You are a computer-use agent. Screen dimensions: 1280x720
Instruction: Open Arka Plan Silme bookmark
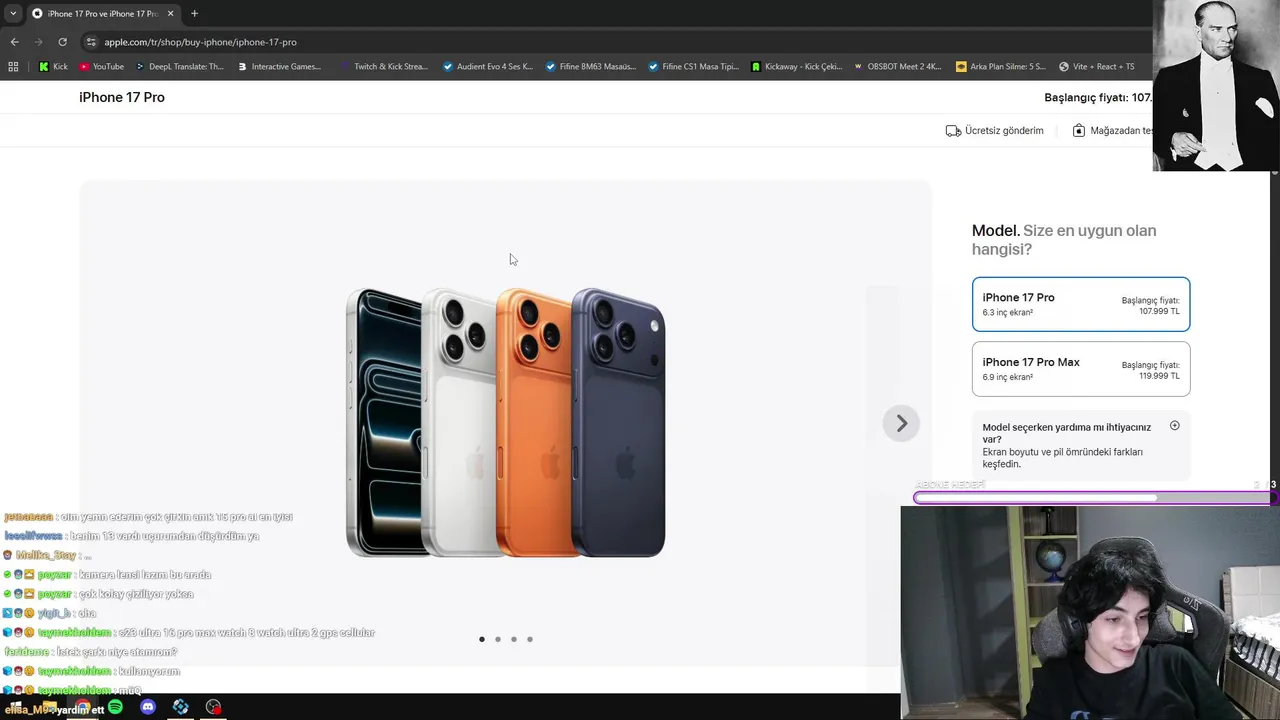coord(1000,67)
